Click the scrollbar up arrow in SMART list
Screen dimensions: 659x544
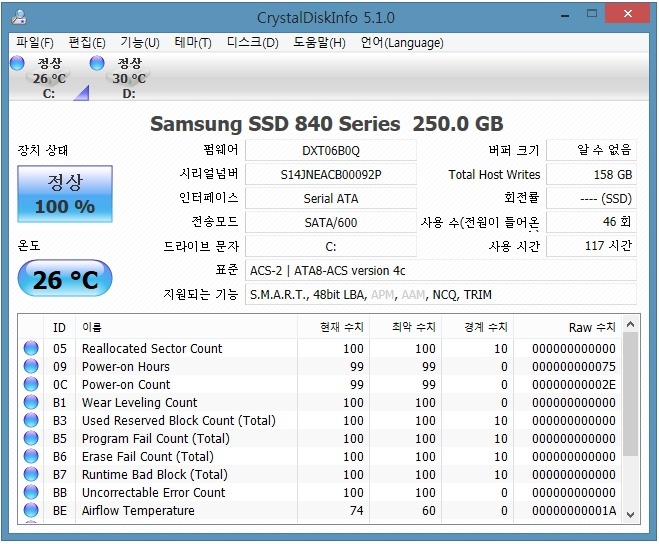pos(630,324)
